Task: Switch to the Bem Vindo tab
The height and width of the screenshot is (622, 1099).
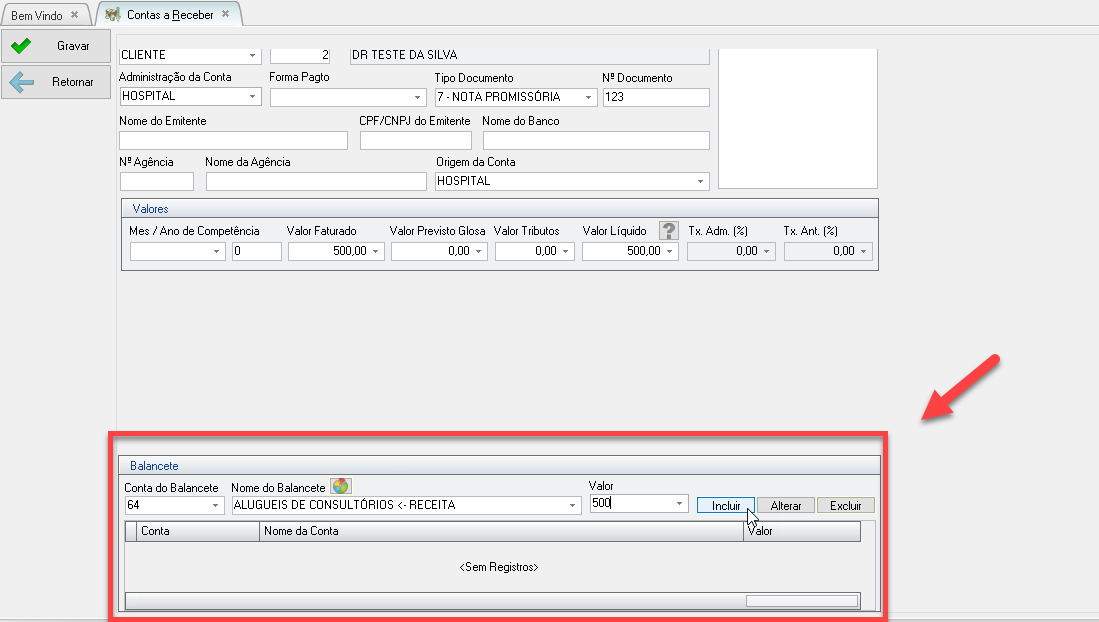Action: pyautogui.click(x=37, y=15)
